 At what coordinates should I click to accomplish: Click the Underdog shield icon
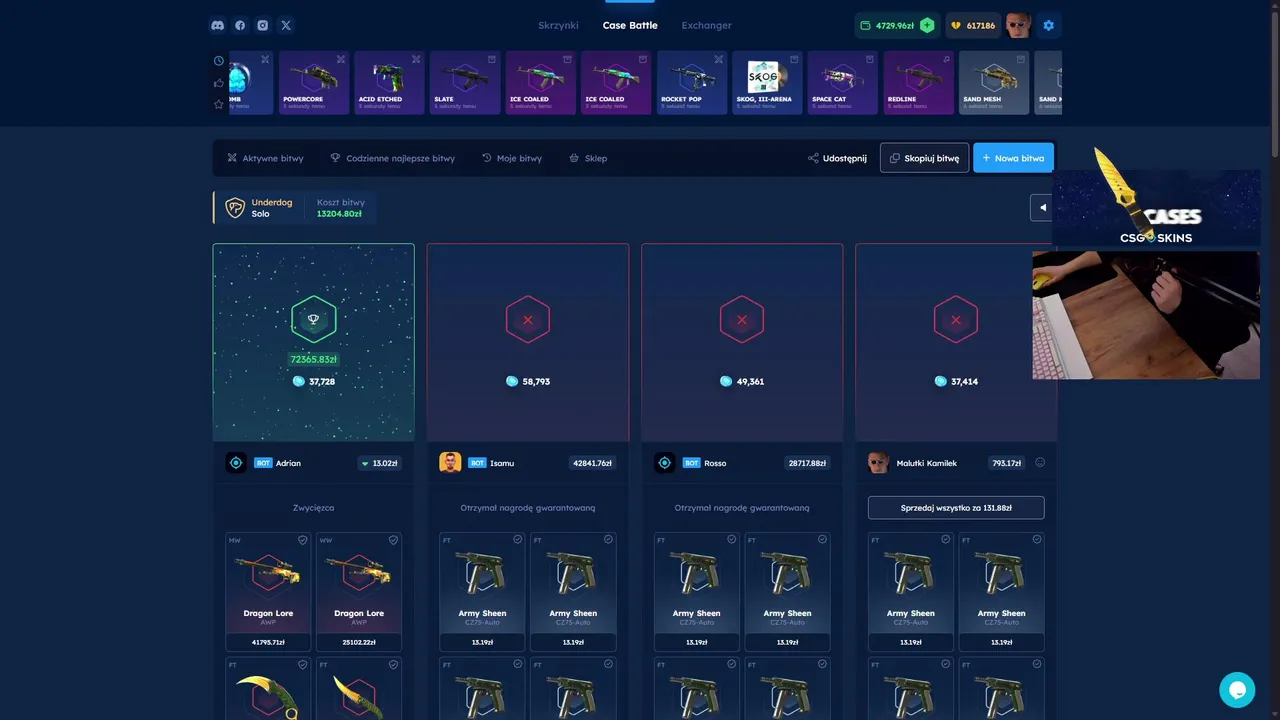[x=235, y=208]
